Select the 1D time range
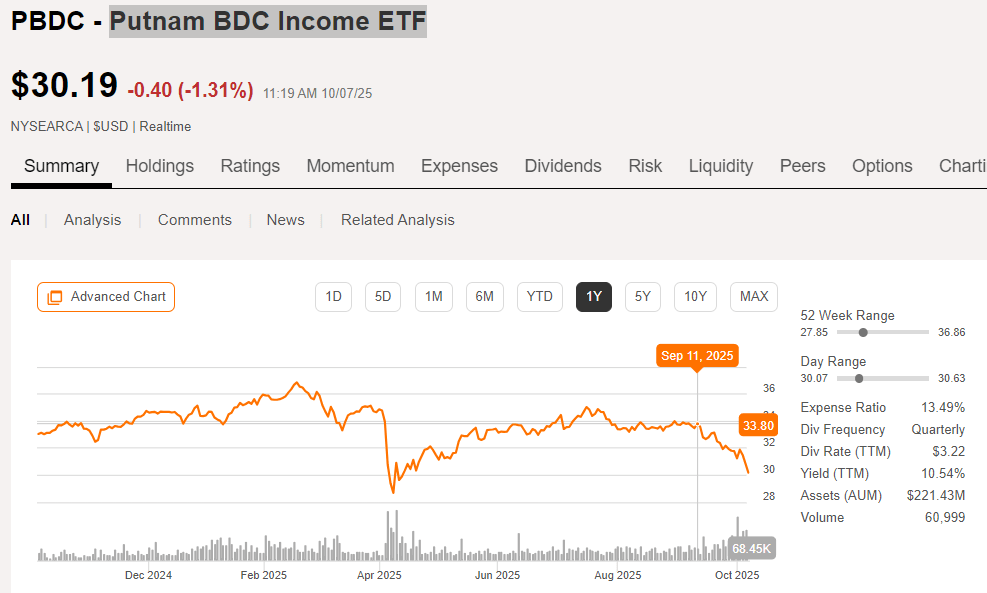 point(334,297)
